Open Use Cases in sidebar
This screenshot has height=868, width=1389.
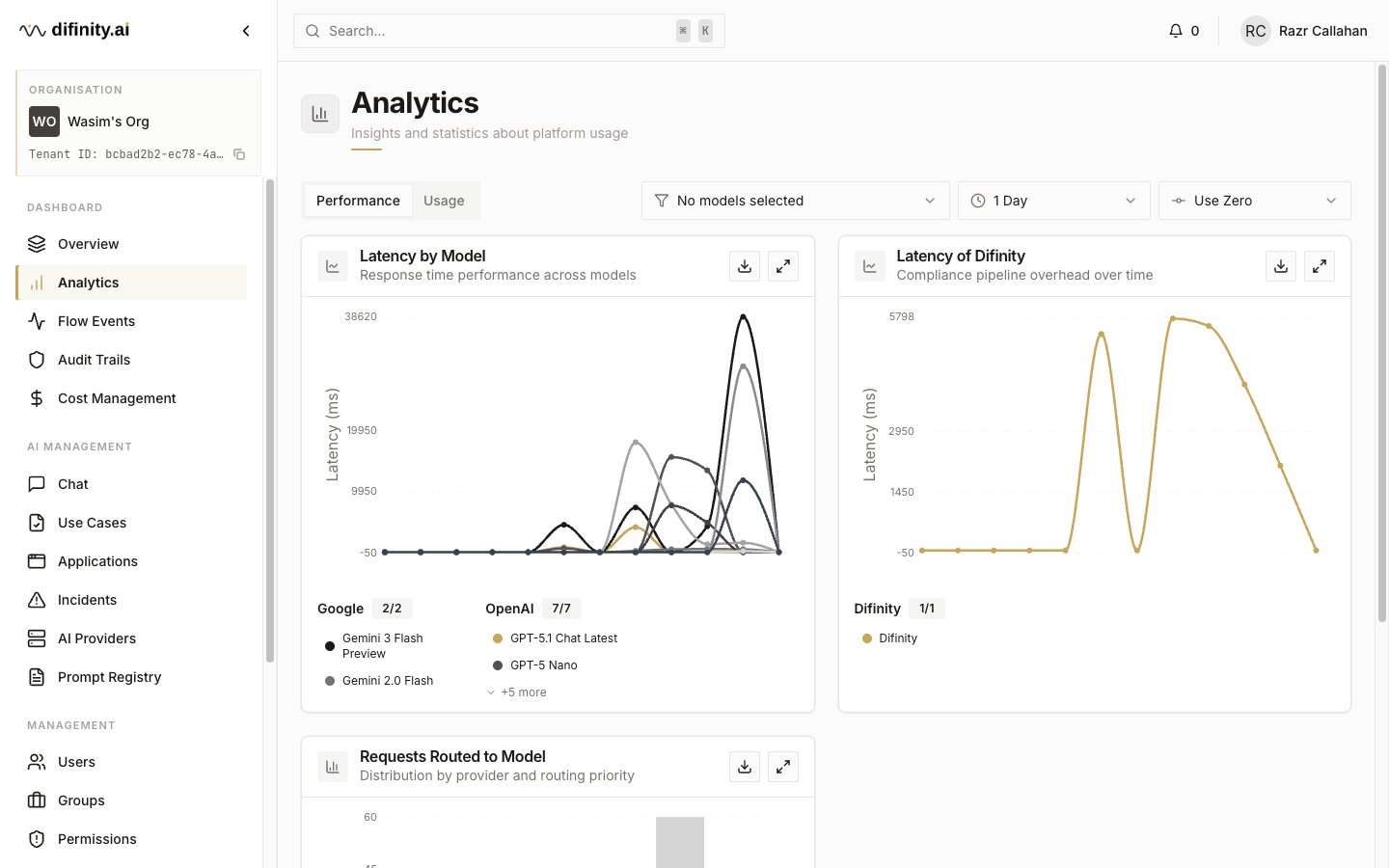click(x=131, y=523)
